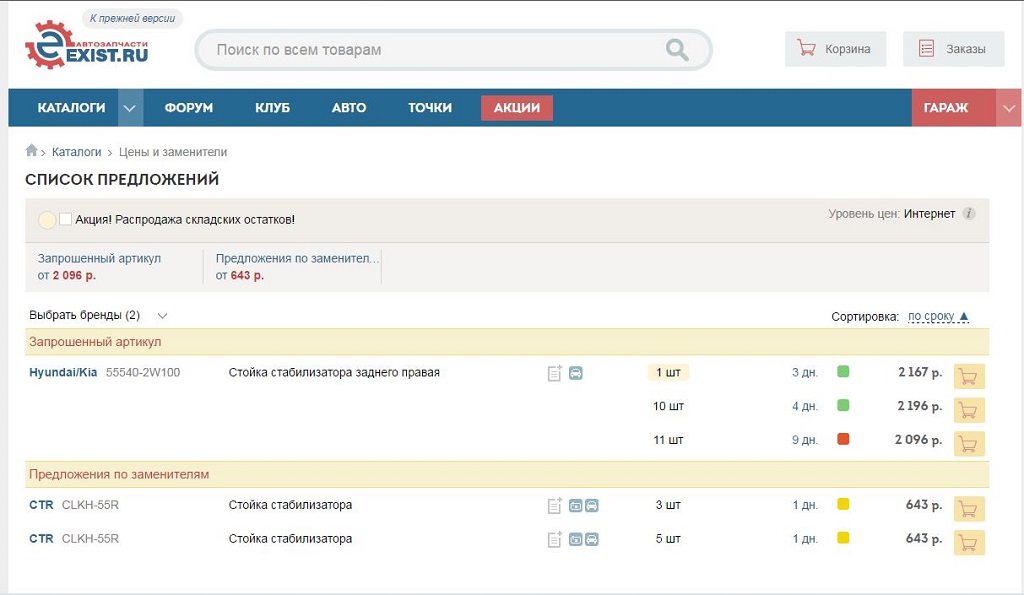Screen dimensions: 1024x595
Task: Open the Клуб menu item
Action: pos(272,108)
